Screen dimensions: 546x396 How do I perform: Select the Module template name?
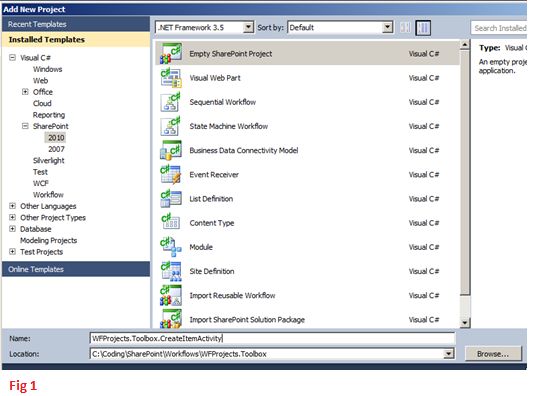pos(201,247)
